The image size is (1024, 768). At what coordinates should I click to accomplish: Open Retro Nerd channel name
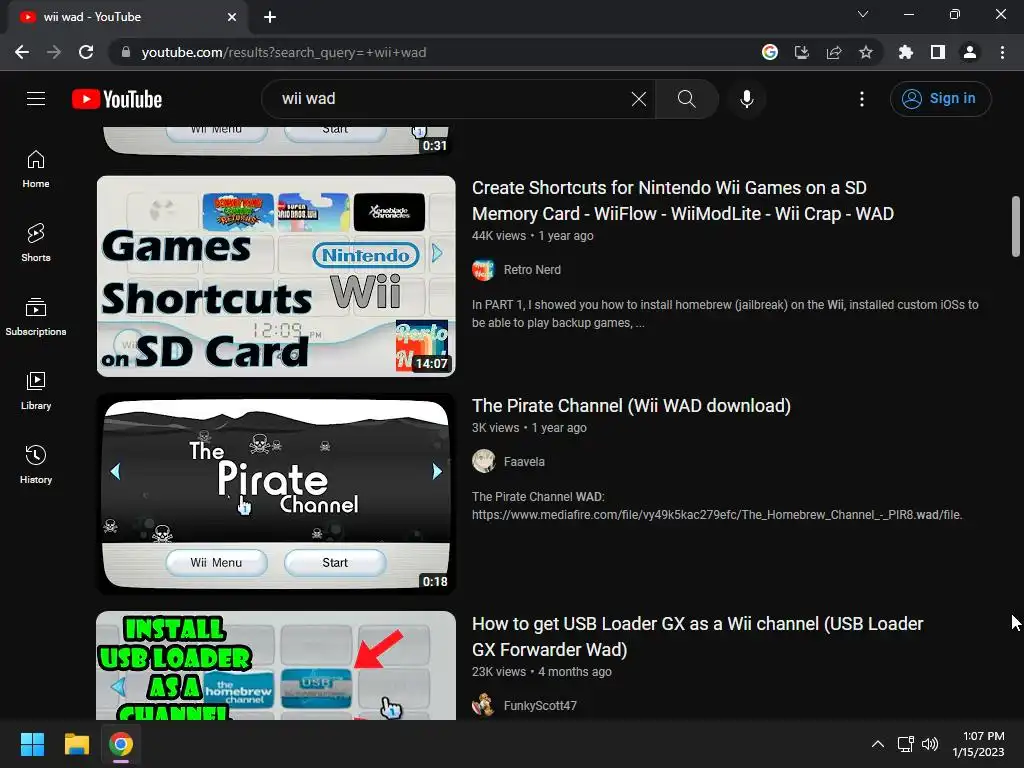[532, 270]
